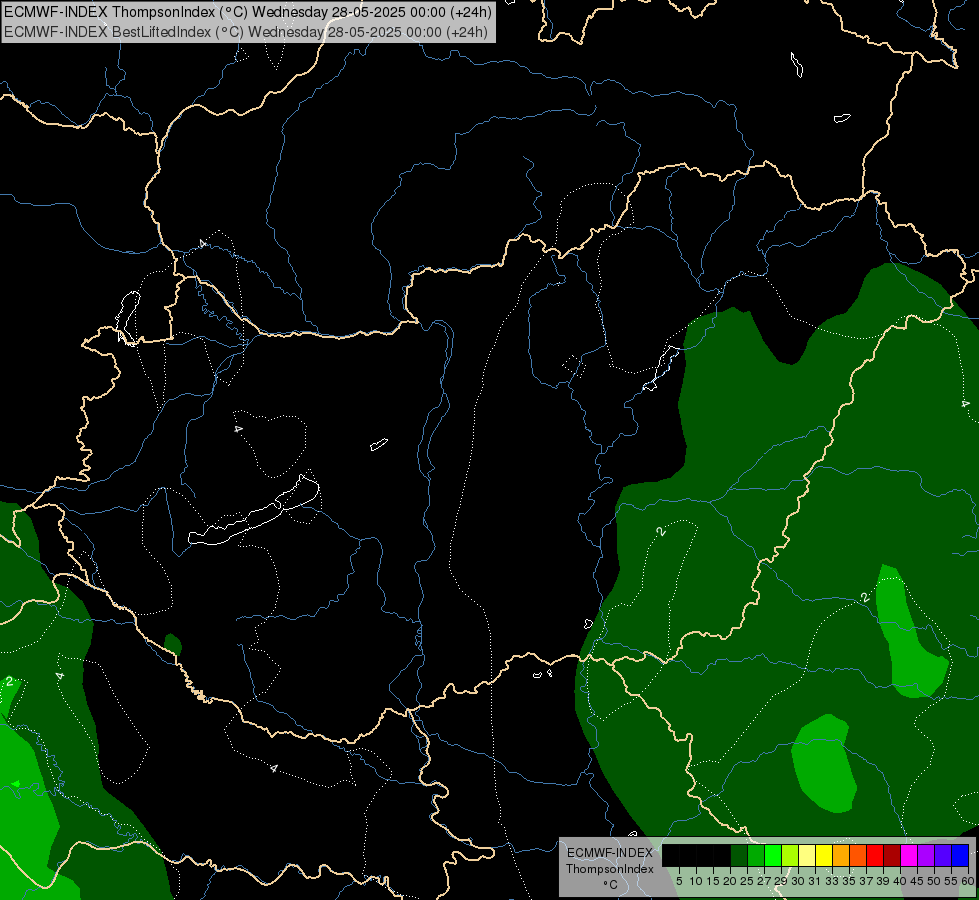
Task: Click the °C unit label in legend
Action: [x=610, y=885]
